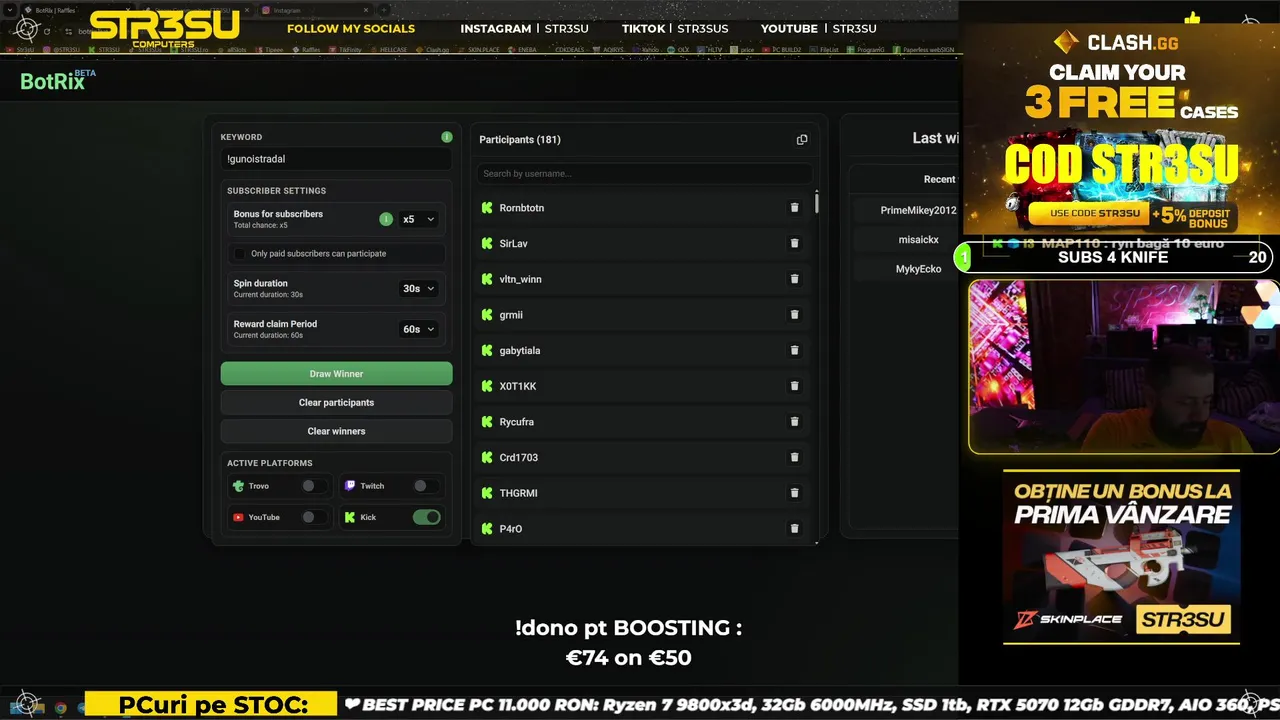This screenshot has width=1280, height=720.
Task: Open the 60s reward claim period dropdown
Action: (418, 329)
